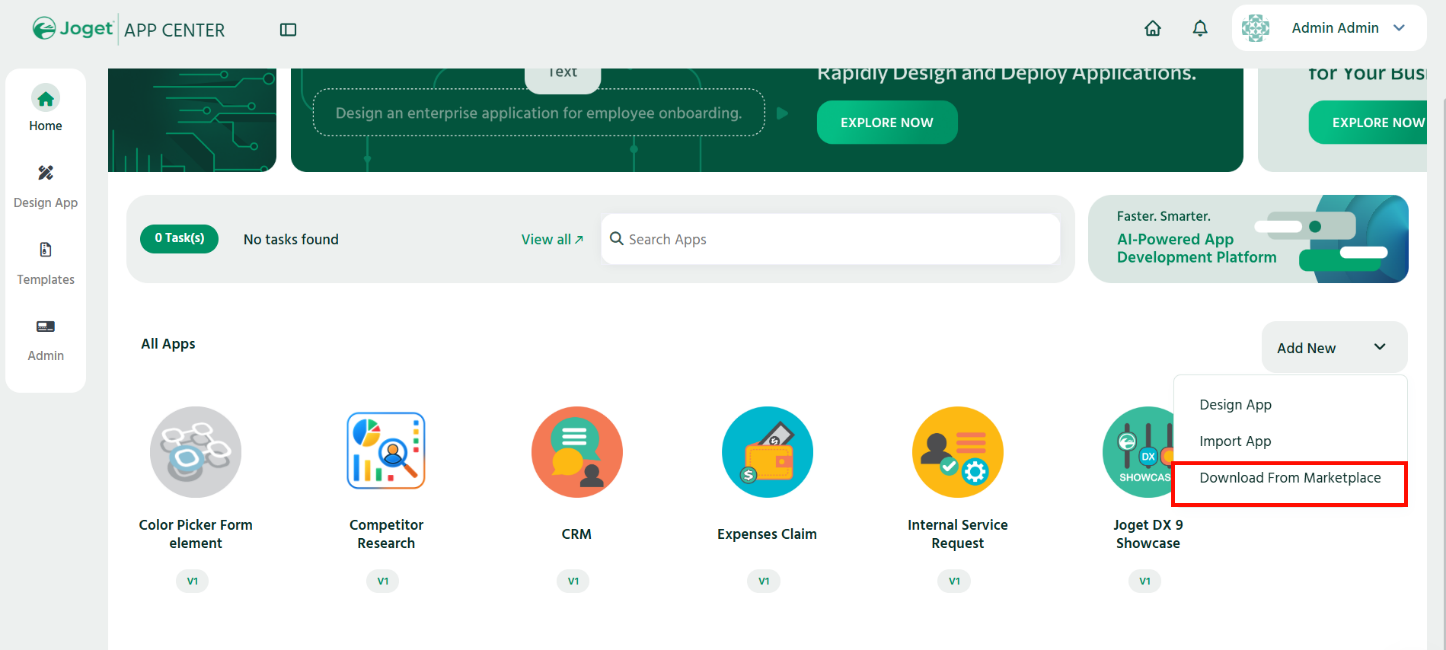Click the Search Apps input field
The height and width of the screenshot is (650, 1446).
830,239
